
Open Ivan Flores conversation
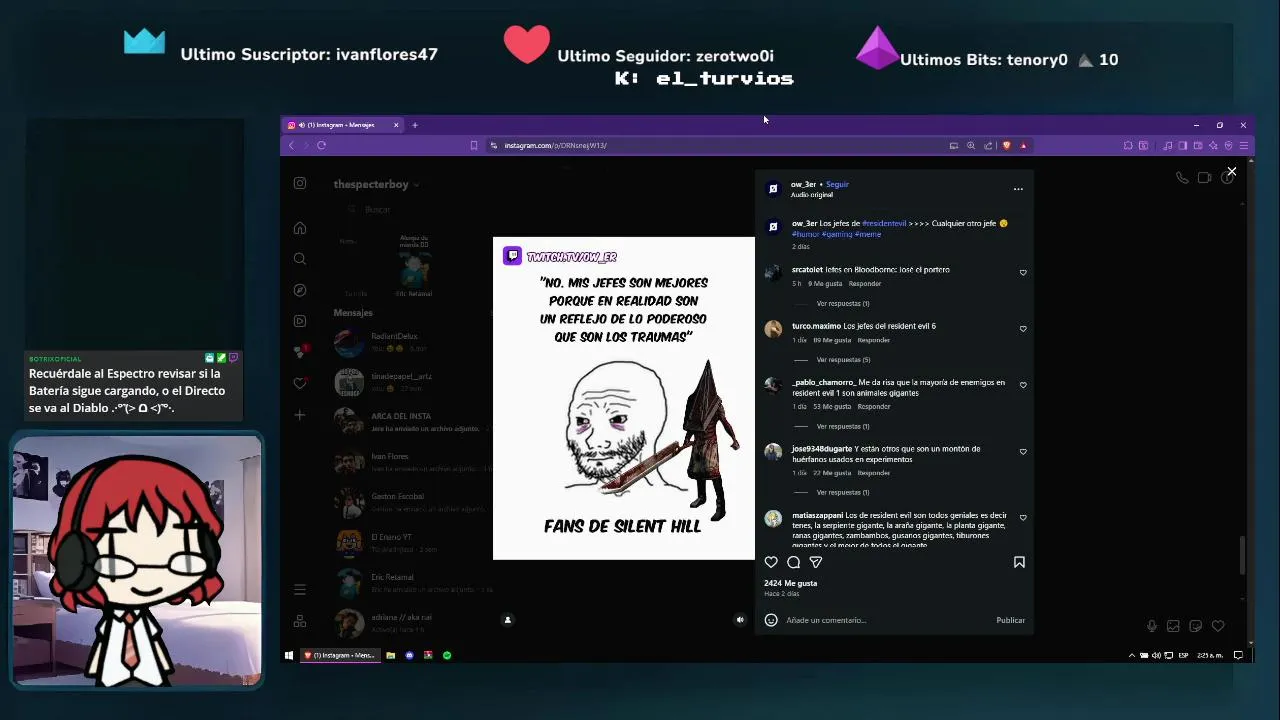coord(410,462)
